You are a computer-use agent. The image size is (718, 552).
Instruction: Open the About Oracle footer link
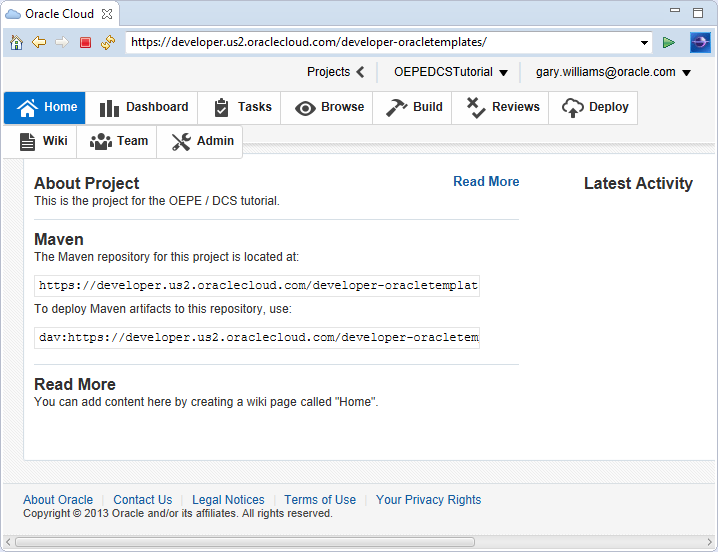(x=58, y=500)
